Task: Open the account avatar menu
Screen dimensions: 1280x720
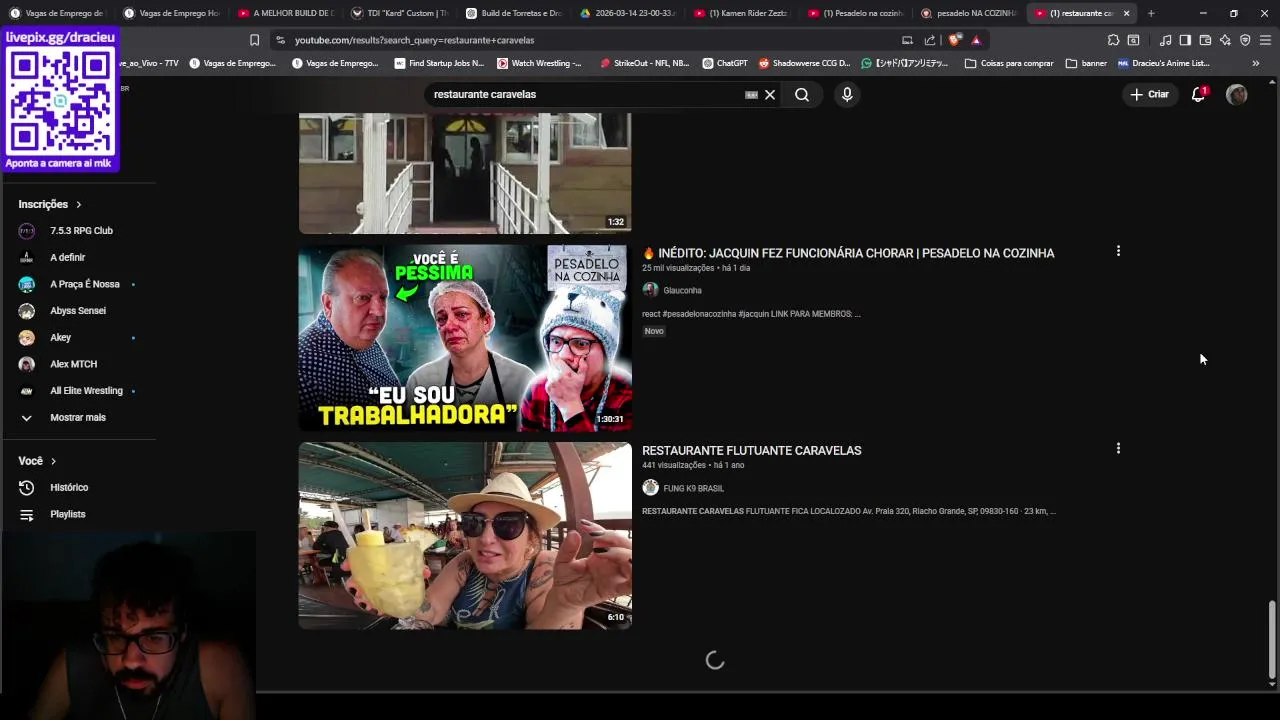Action: [x=1237, y=94]
